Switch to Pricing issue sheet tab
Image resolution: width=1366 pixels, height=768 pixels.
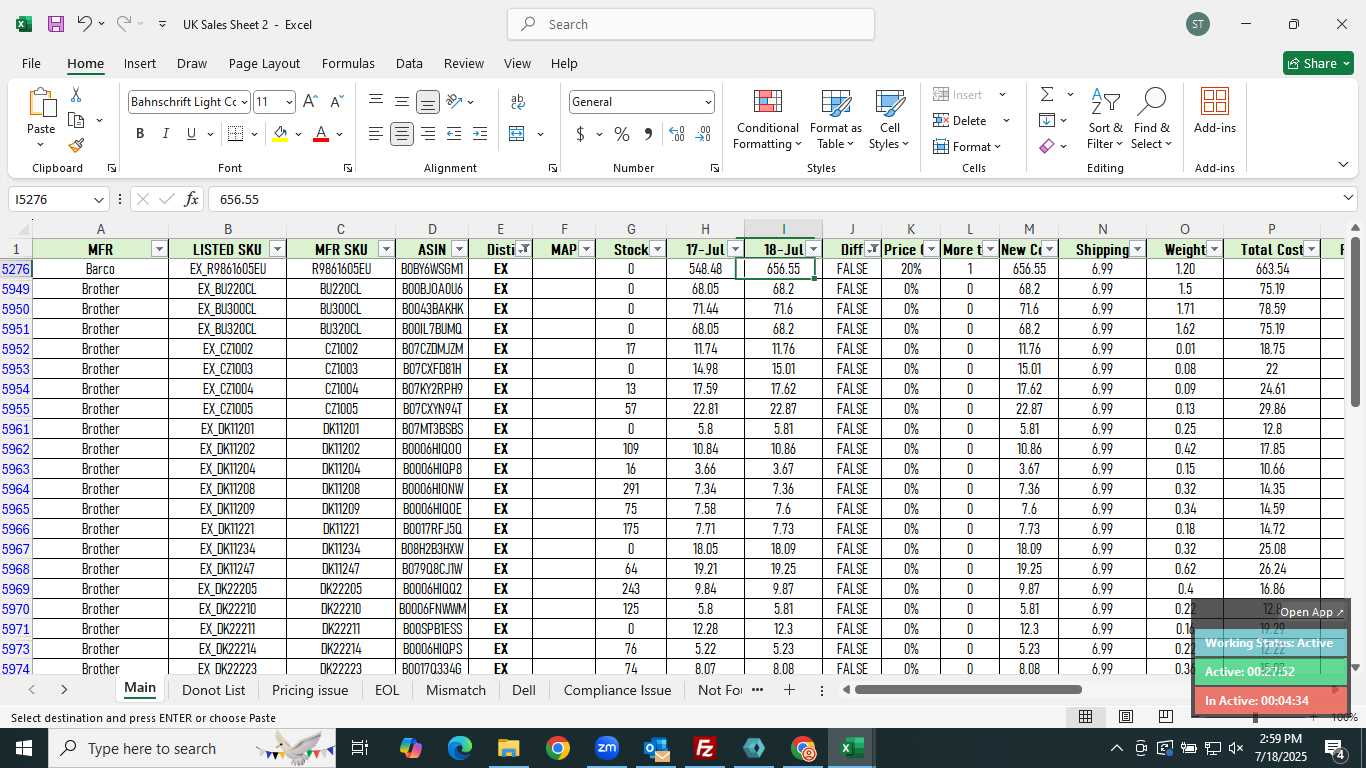coord(310,690)
